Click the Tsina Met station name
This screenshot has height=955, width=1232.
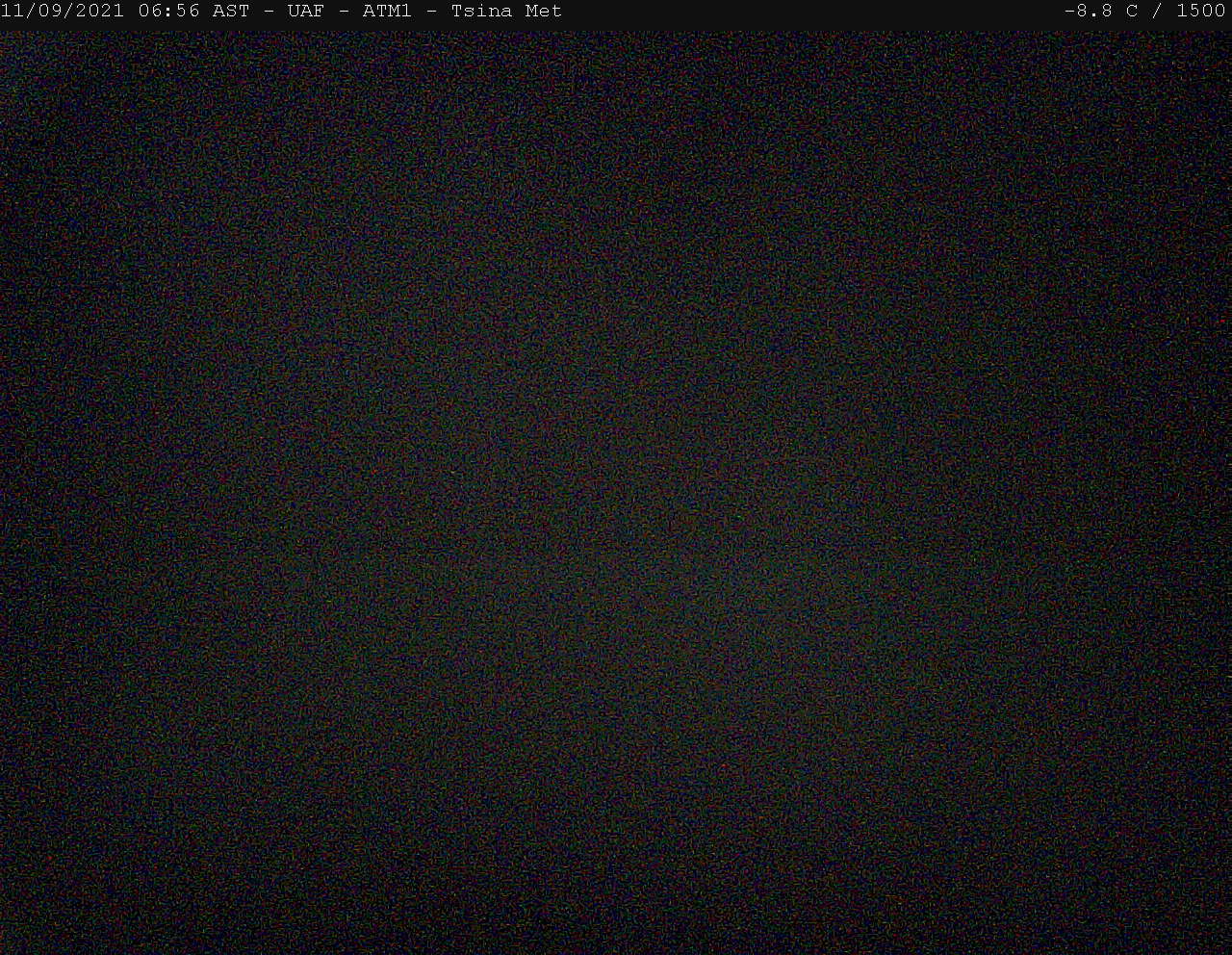pos(506,12)
